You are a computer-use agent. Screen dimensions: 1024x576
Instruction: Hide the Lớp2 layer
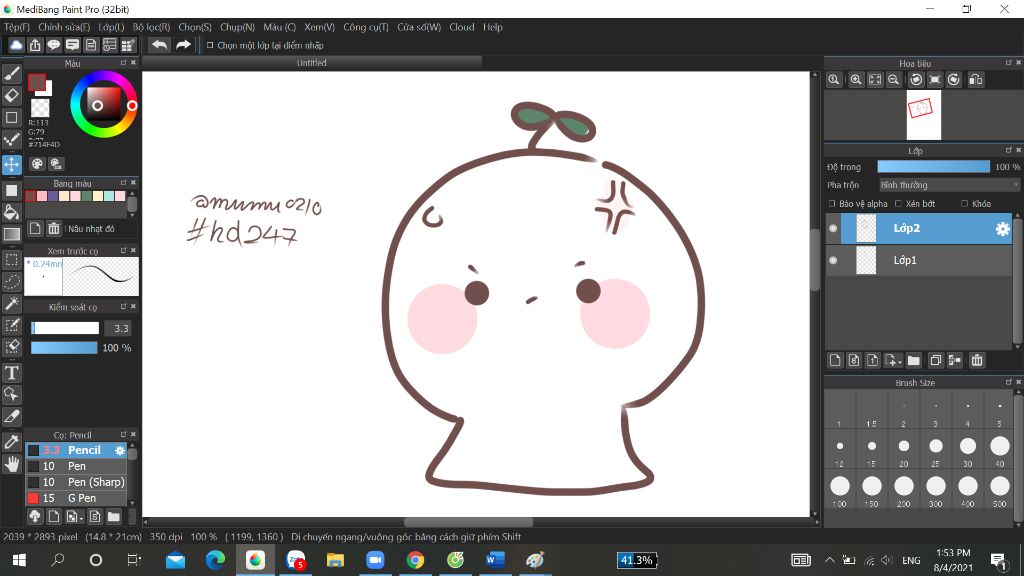click(x=833, y=229)
